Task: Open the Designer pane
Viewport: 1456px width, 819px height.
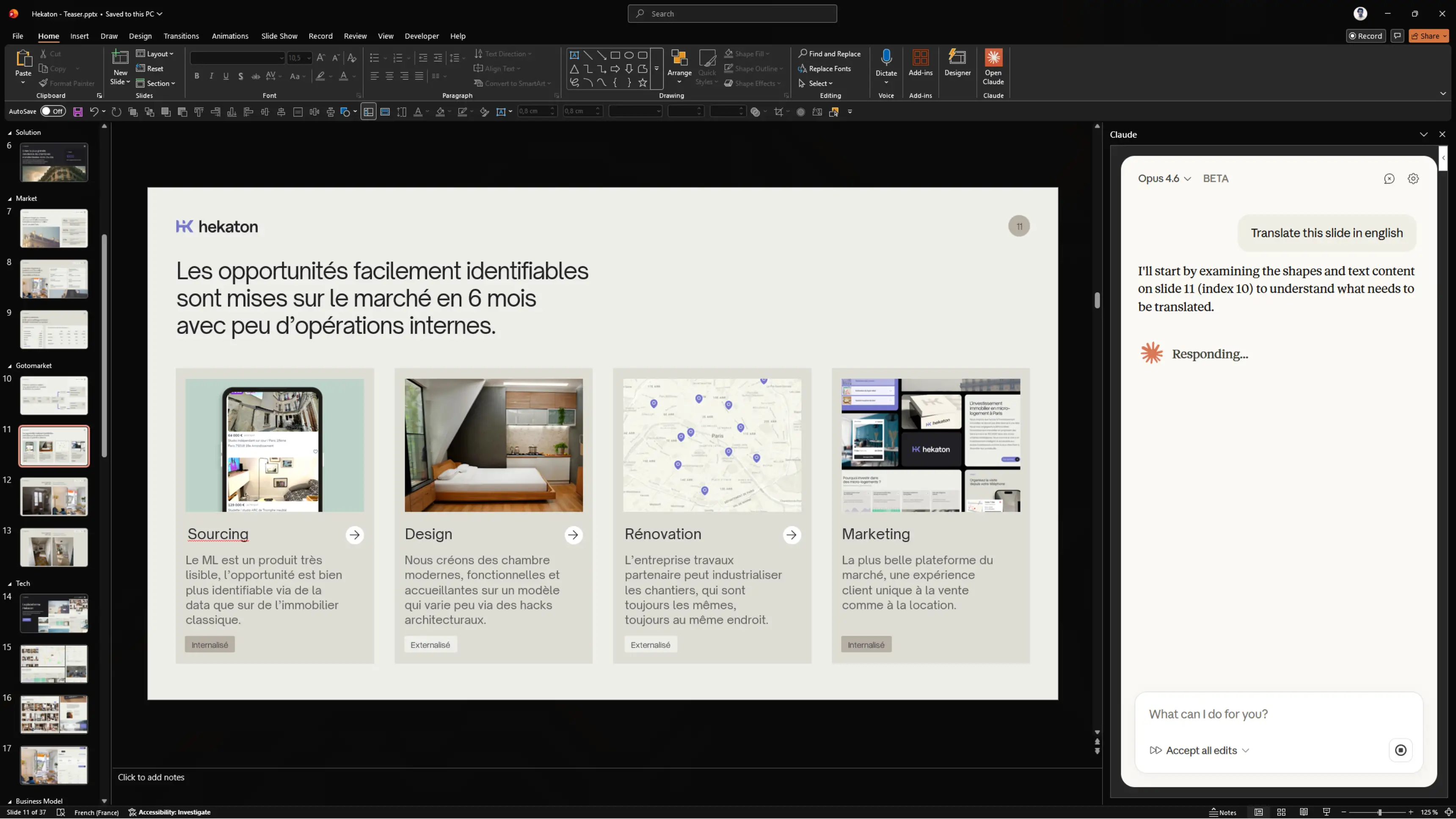Action: pos(957,63)
